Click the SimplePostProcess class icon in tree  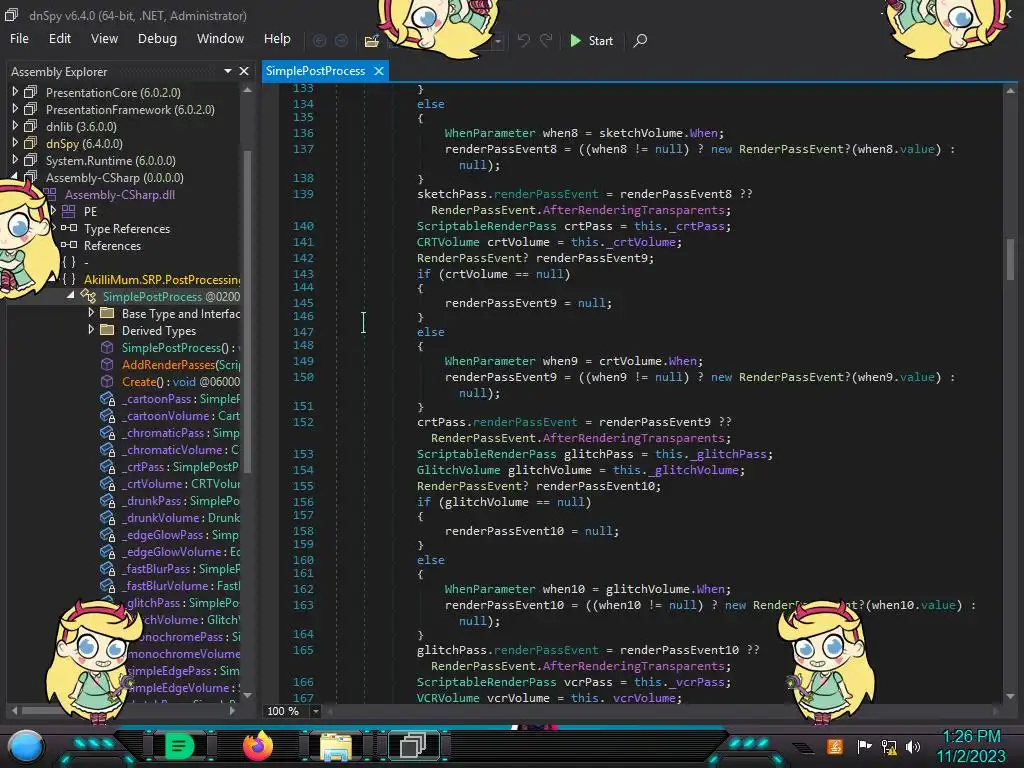tap(88, 296)
